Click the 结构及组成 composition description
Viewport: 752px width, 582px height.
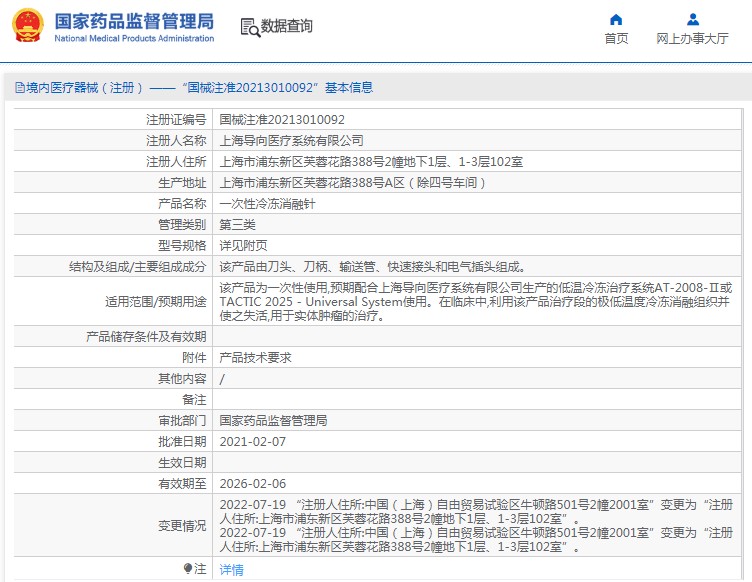373,267
